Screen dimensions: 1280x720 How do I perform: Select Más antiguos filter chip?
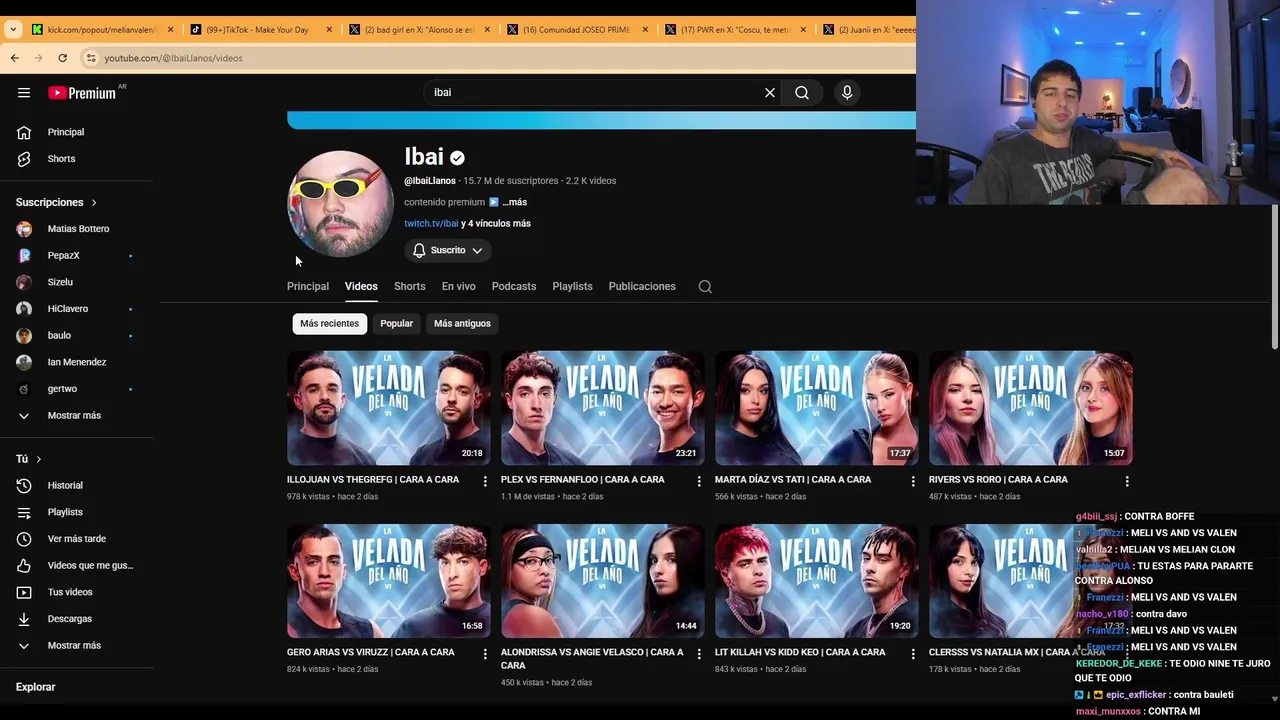[x=462, y=324]
